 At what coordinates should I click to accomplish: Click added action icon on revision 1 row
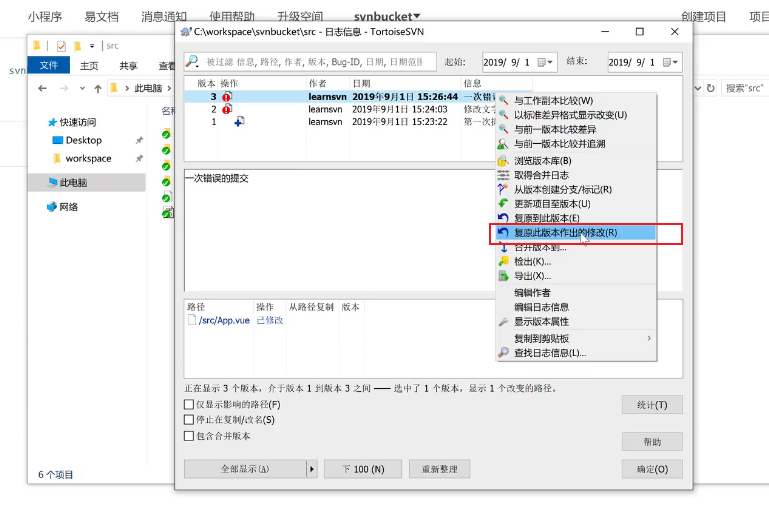[239, 121]
